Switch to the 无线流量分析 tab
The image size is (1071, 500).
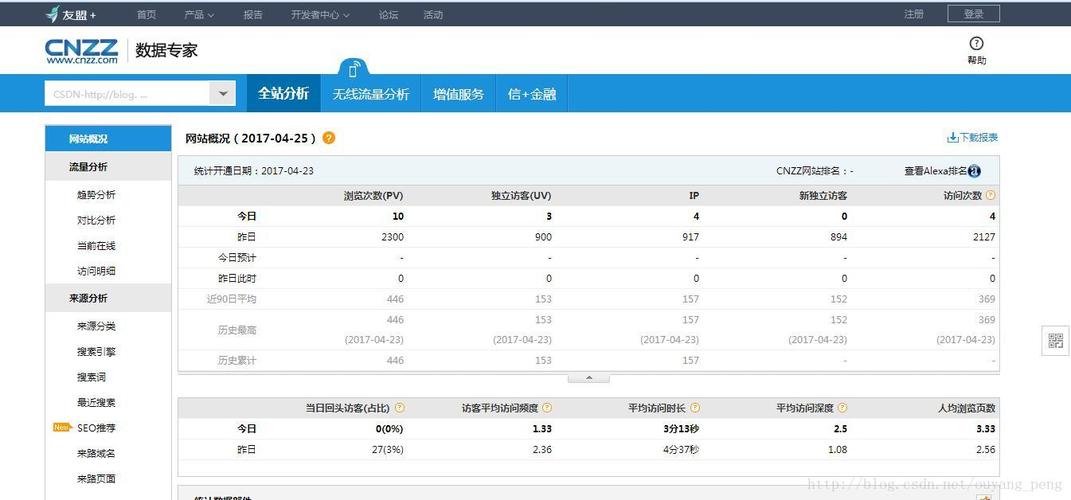coord(371,94)
